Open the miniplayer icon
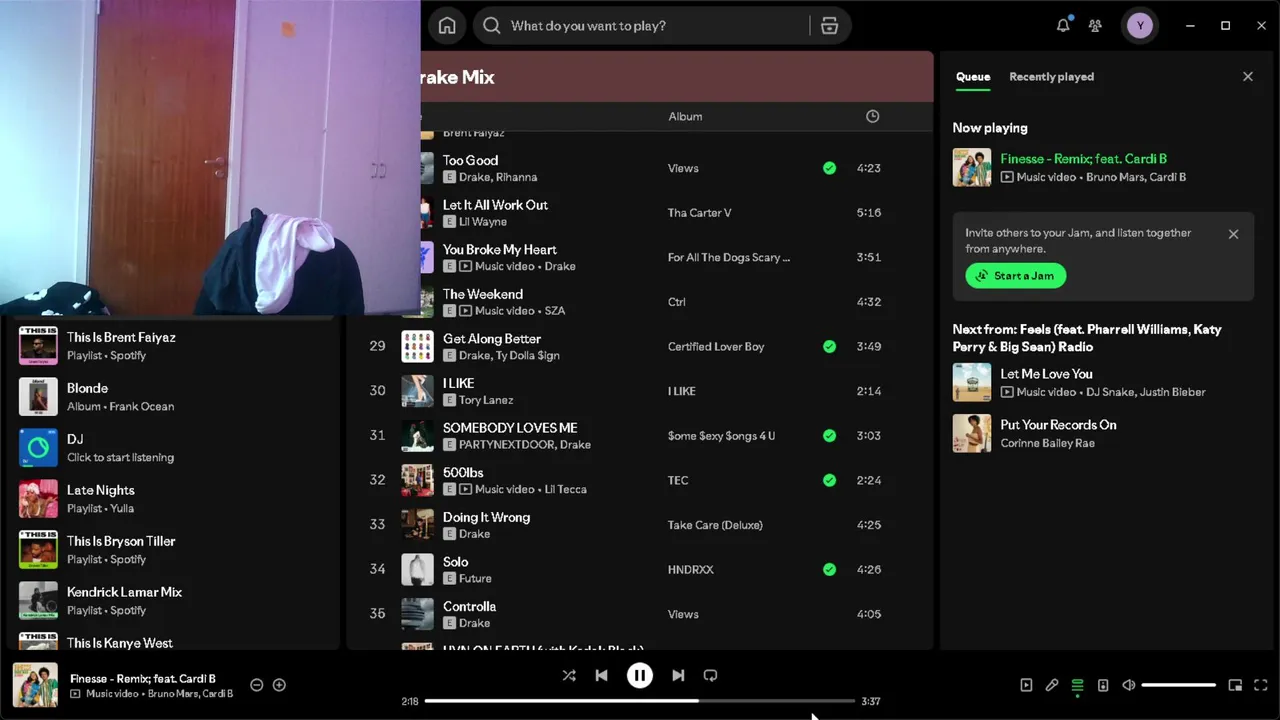Screen dimensions: 1280x720 (1235, 685)
